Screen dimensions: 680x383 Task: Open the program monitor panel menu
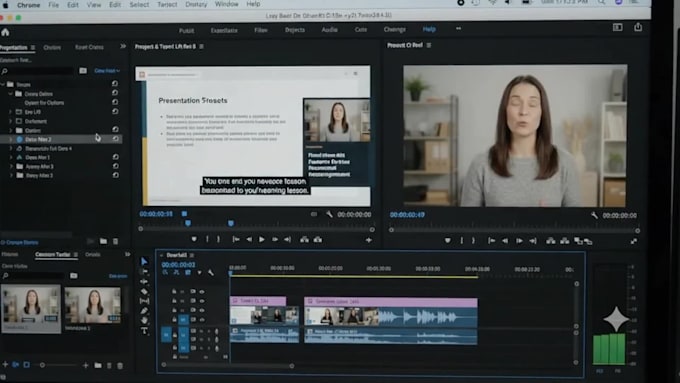[x=428, y=45]
